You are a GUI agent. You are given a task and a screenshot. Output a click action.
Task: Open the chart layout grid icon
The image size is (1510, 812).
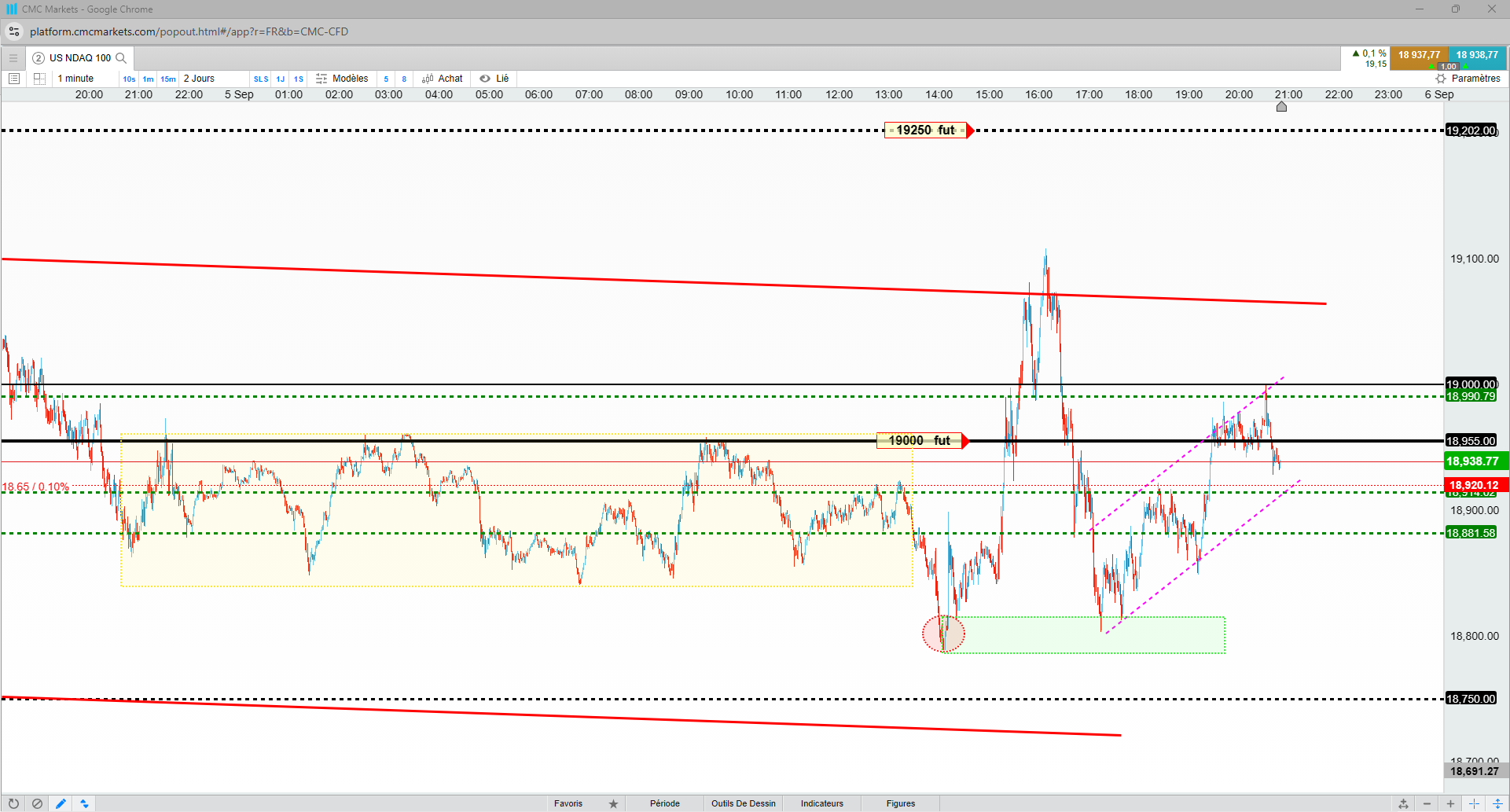tap(39, 79)
